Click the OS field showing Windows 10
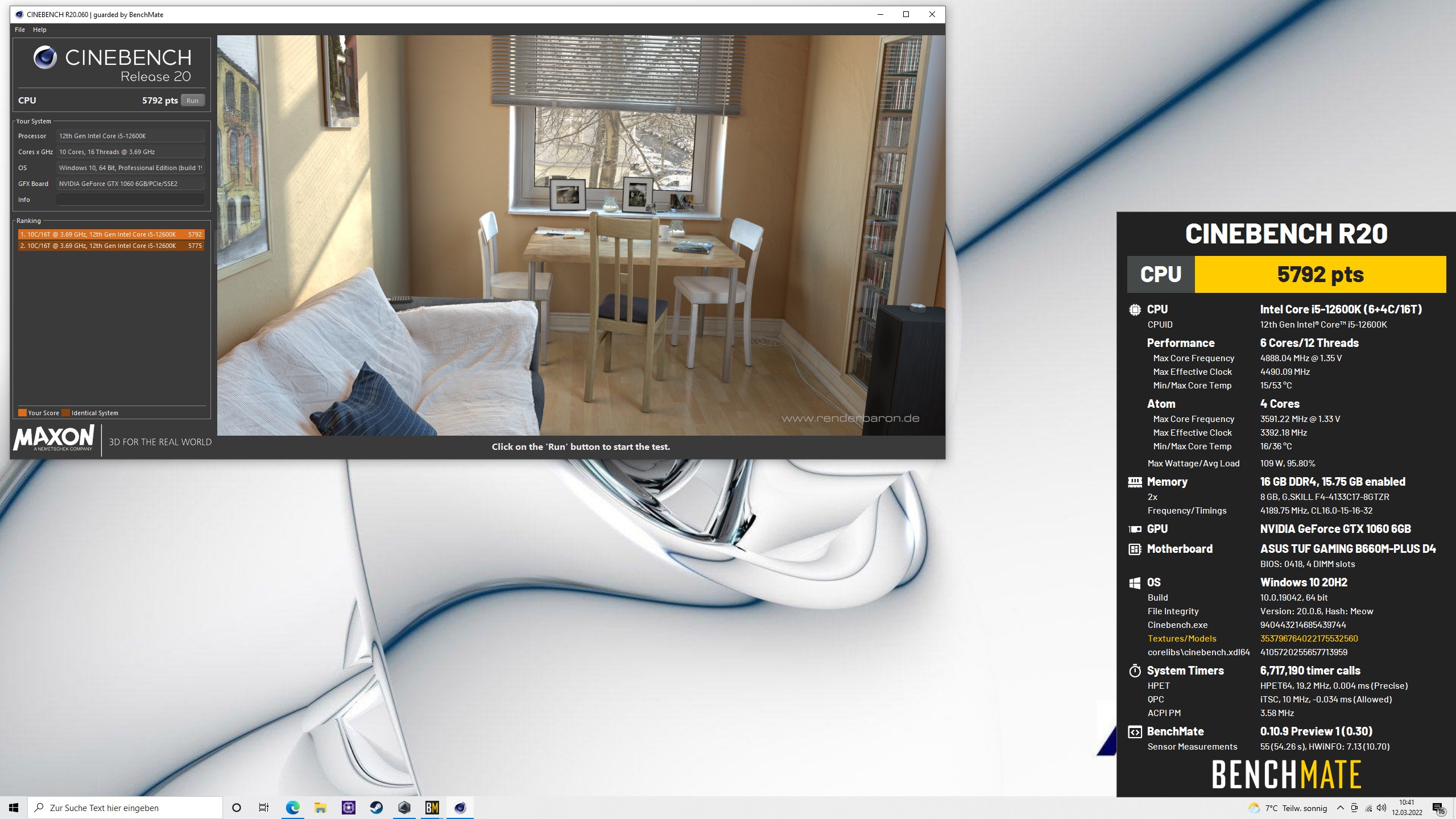Viewport: 1456px width, 819px height. tap(130, 168)
